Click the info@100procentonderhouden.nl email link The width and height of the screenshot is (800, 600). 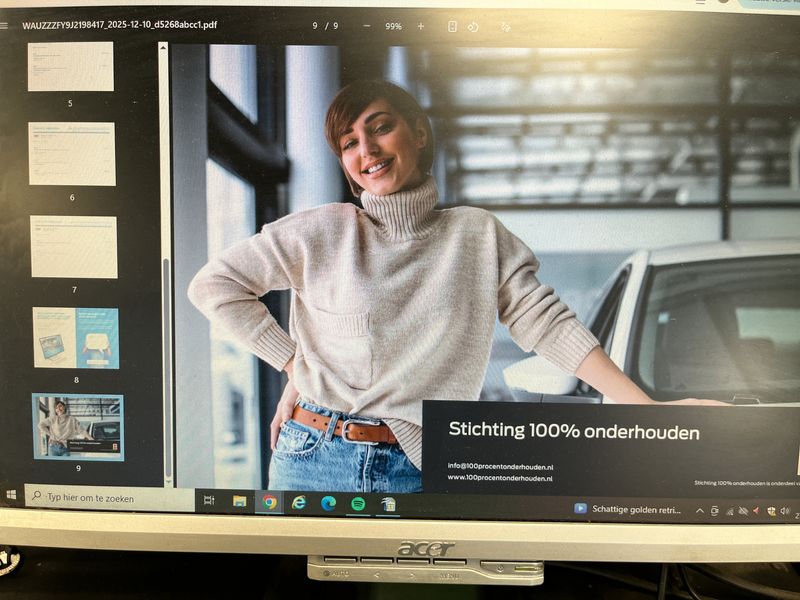click(x=501, y=466)
